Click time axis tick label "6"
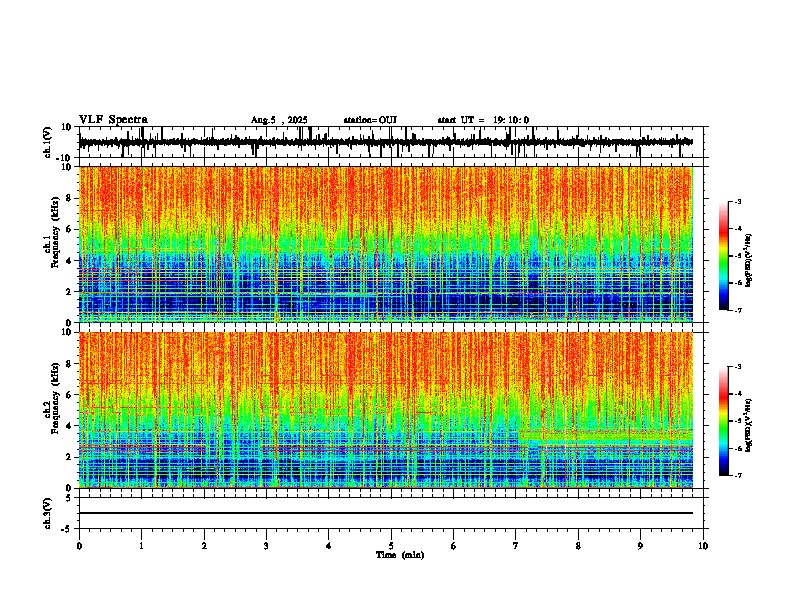Screen dimensions: 792x612 (454, 546)
